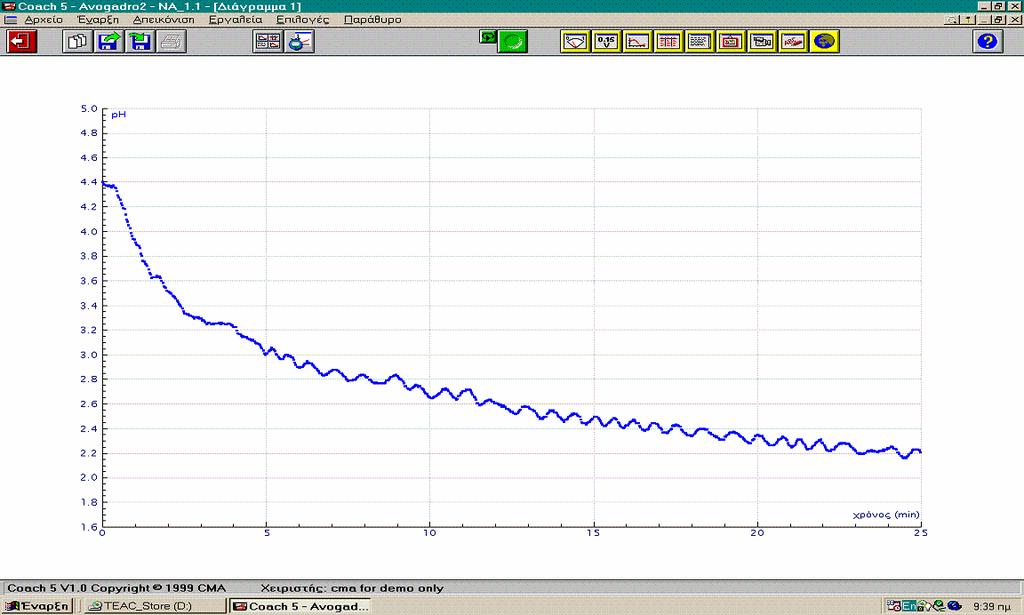The image size is (1024, 615).
Task: Open the Έναρξη menu in menu bar
Action: [98, 20]
